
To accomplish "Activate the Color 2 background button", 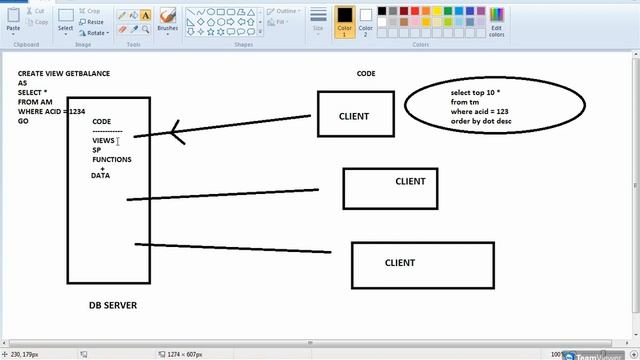I will (x=366, y=22).
